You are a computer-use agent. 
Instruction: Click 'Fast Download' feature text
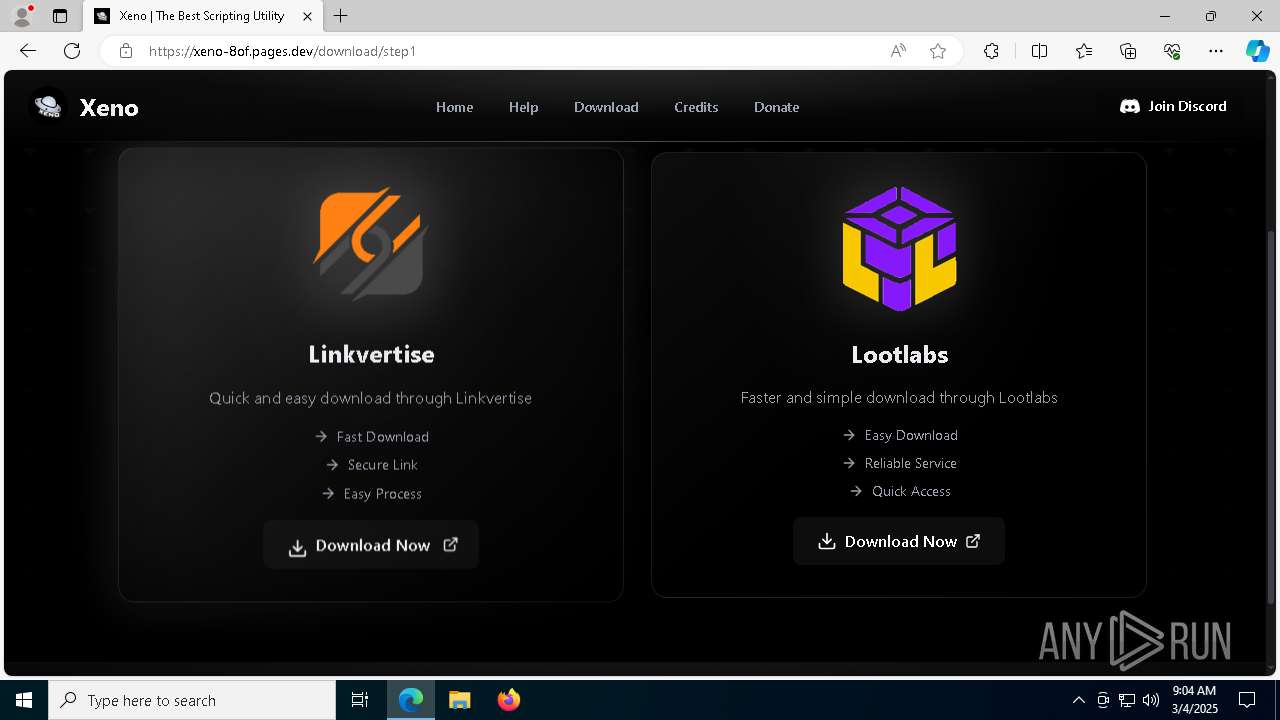(x=382, y=437)
